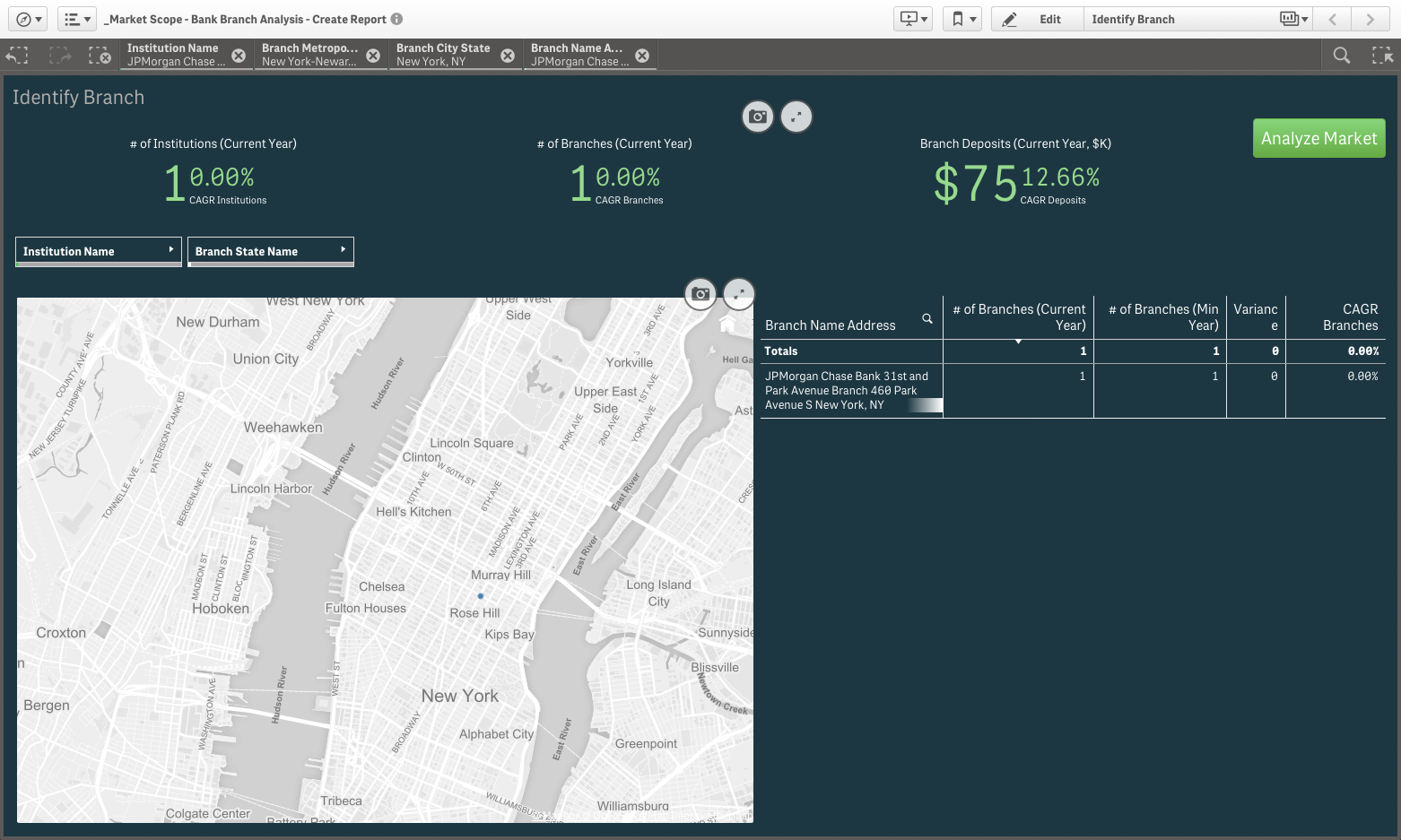Go to the next sheet
This screenshot has width=1401, height=840.
coord(1370,19)
